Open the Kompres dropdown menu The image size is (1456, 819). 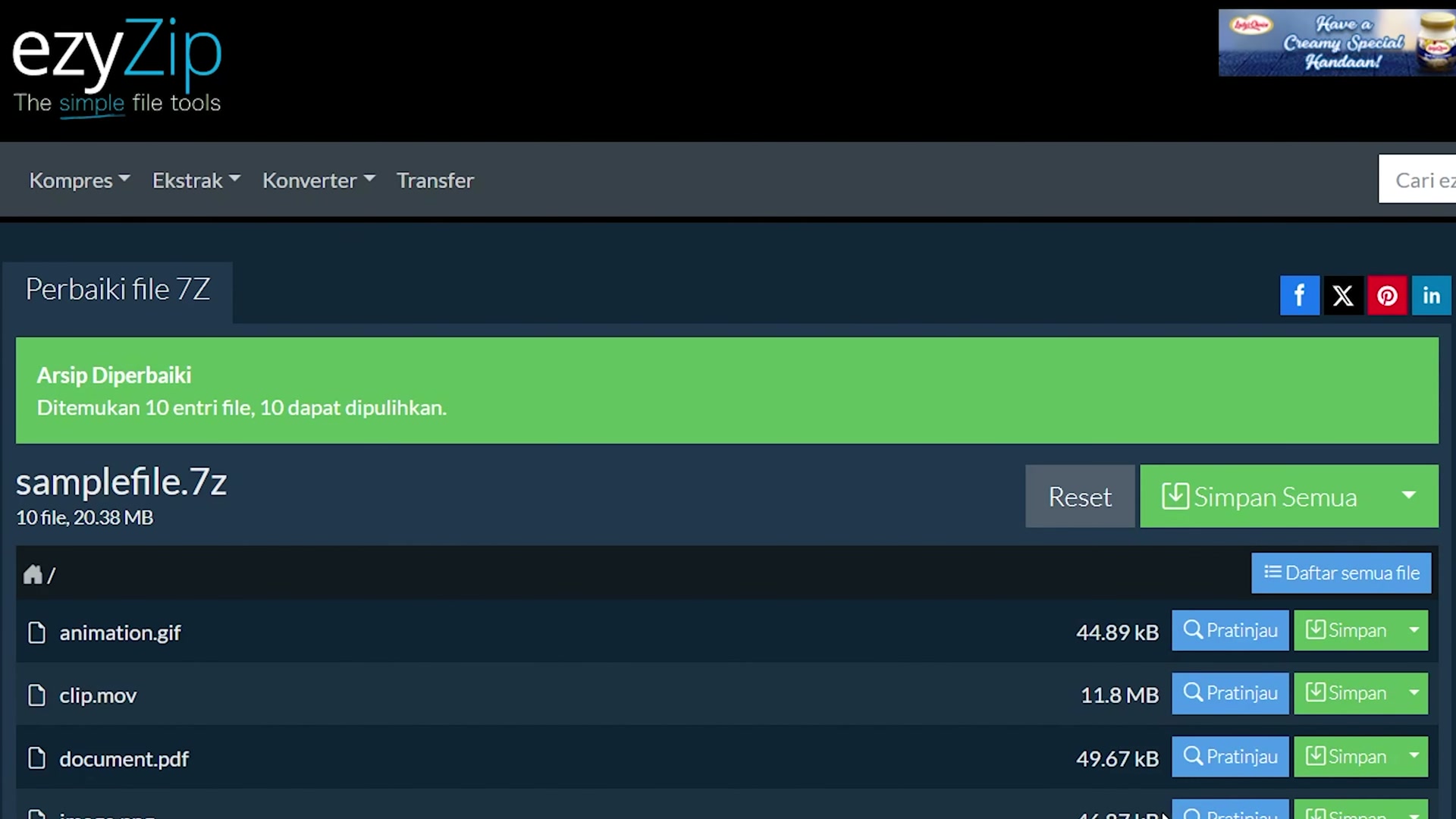click(79, 180)
